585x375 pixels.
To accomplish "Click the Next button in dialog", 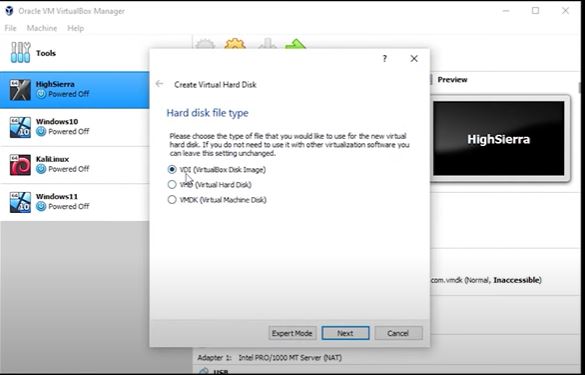I will tap(345, 333).
